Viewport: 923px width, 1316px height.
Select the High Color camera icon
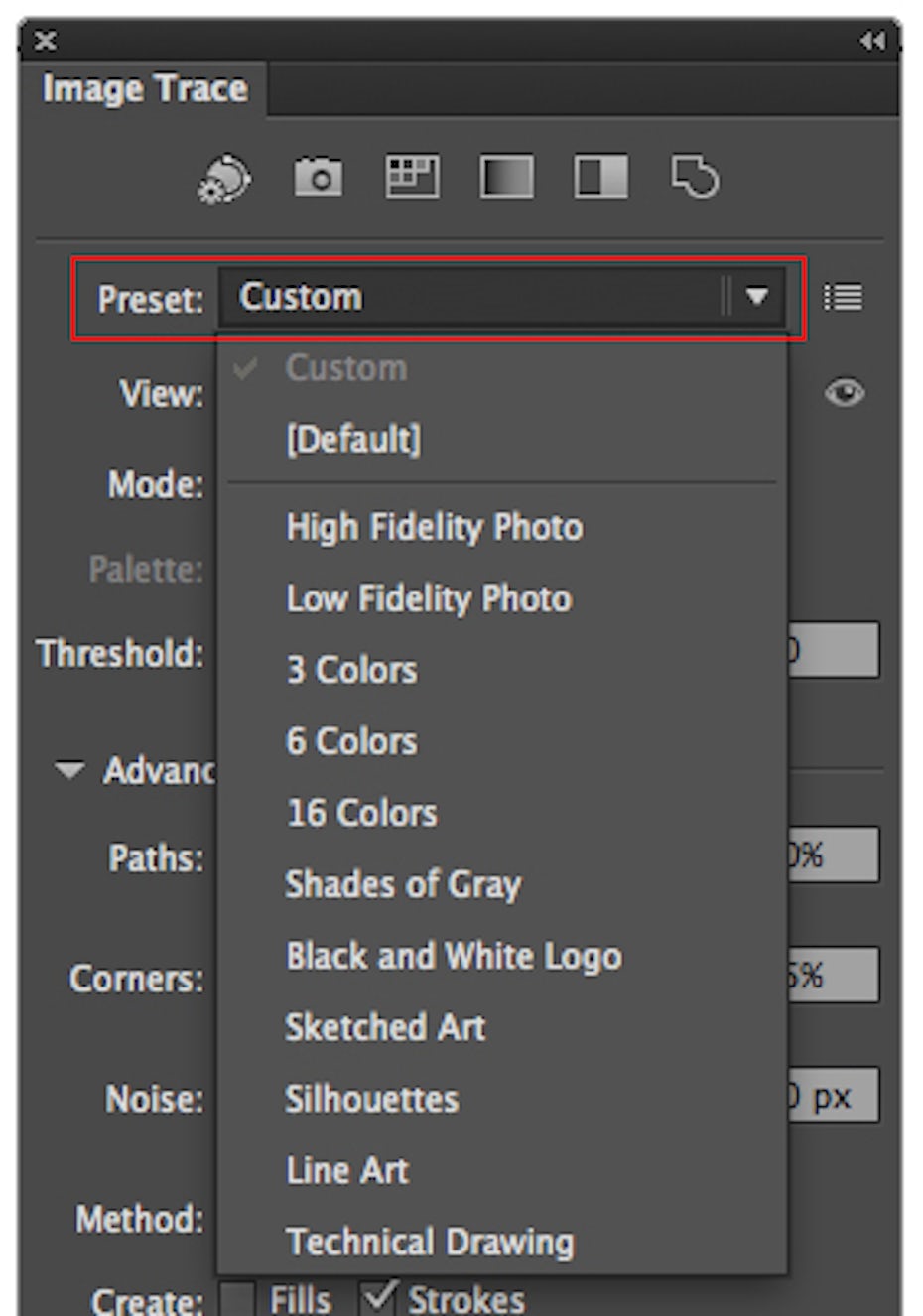(318, 178)
